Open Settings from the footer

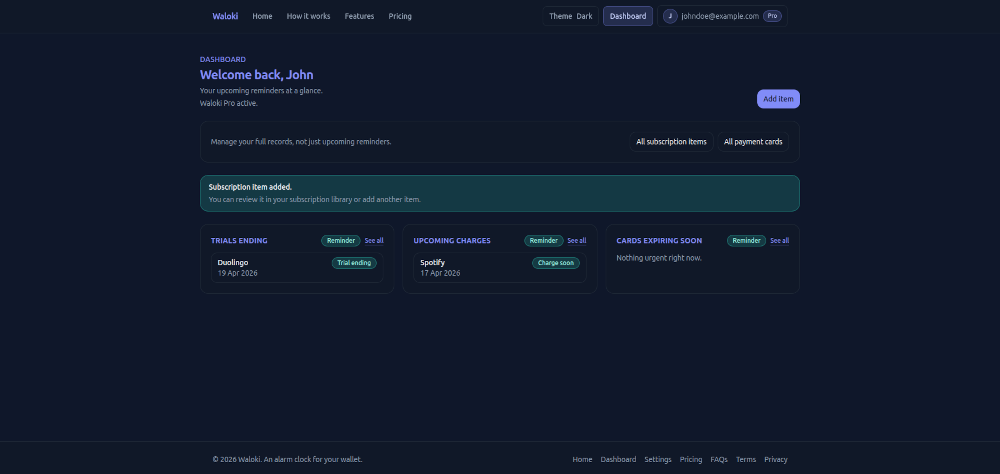658,460
